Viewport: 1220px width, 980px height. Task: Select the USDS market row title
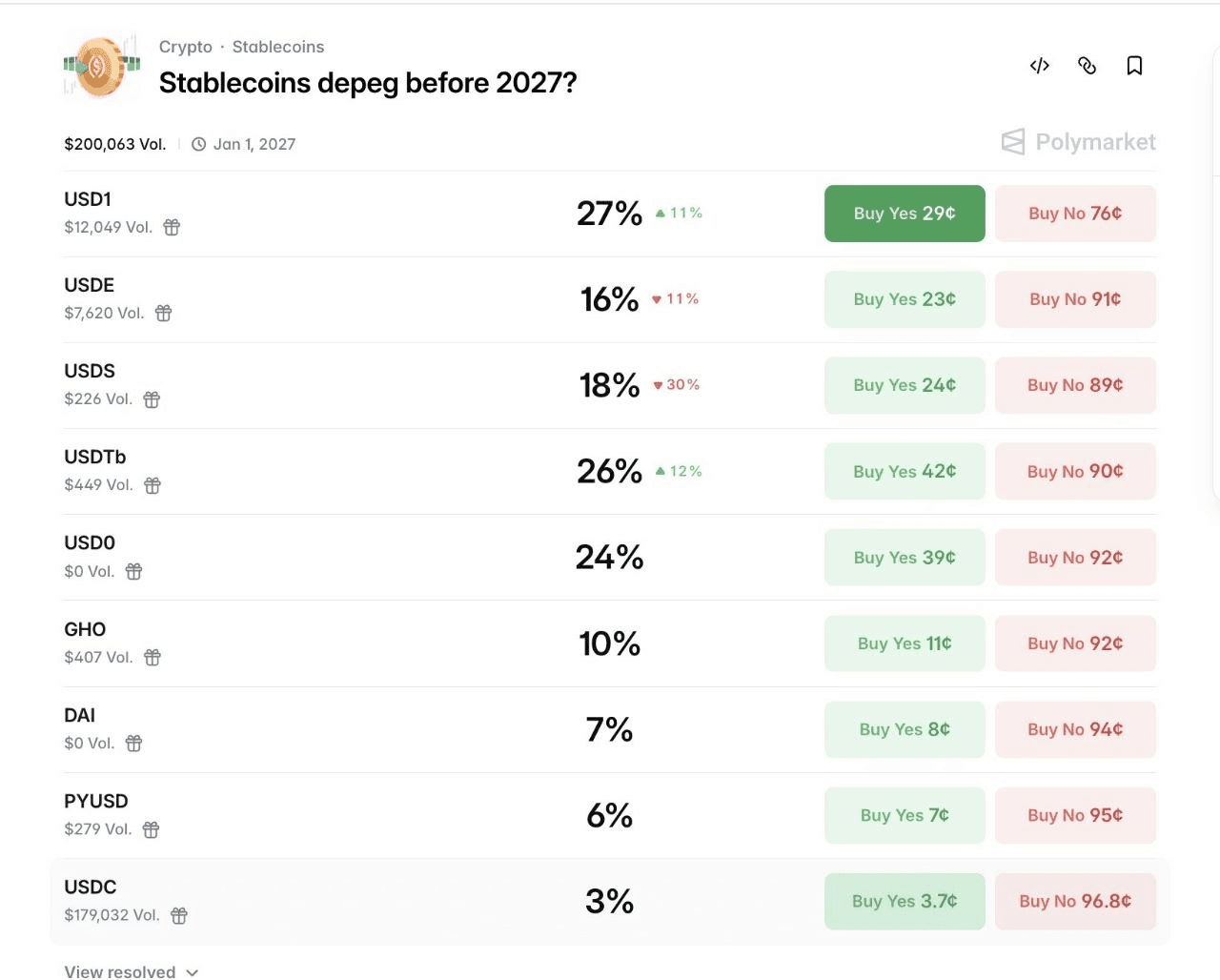(x=90, y=371)
